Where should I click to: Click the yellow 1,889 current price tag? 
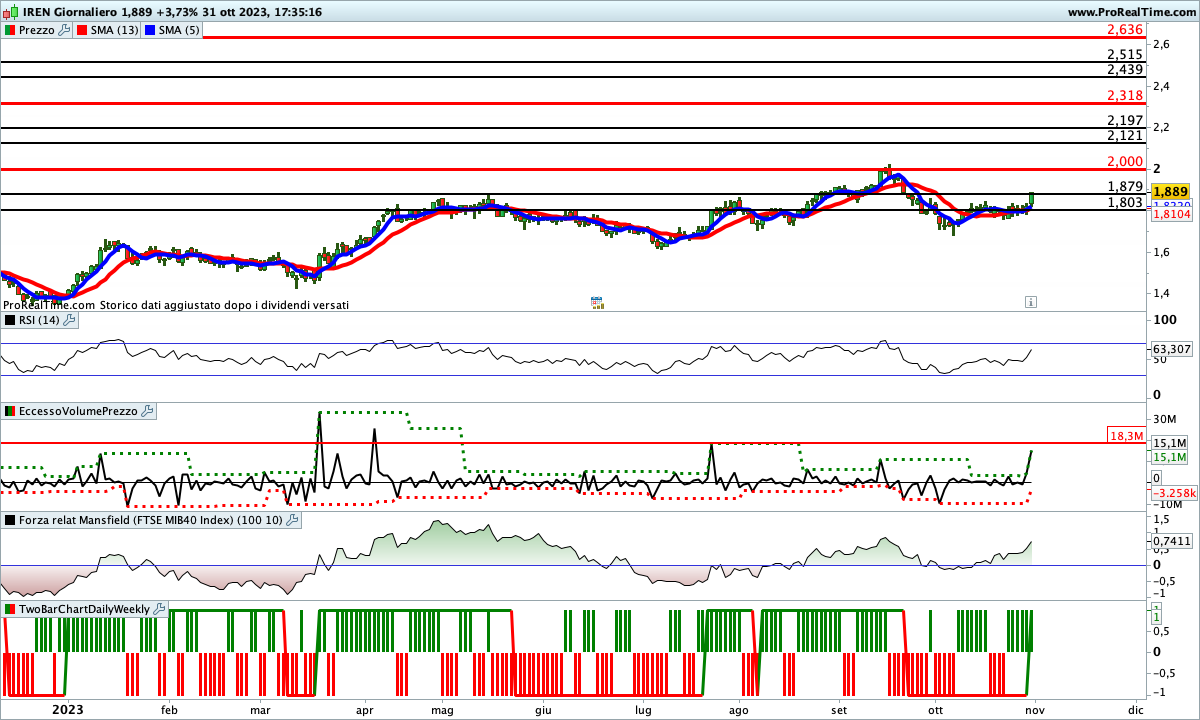coord(1170,191)
